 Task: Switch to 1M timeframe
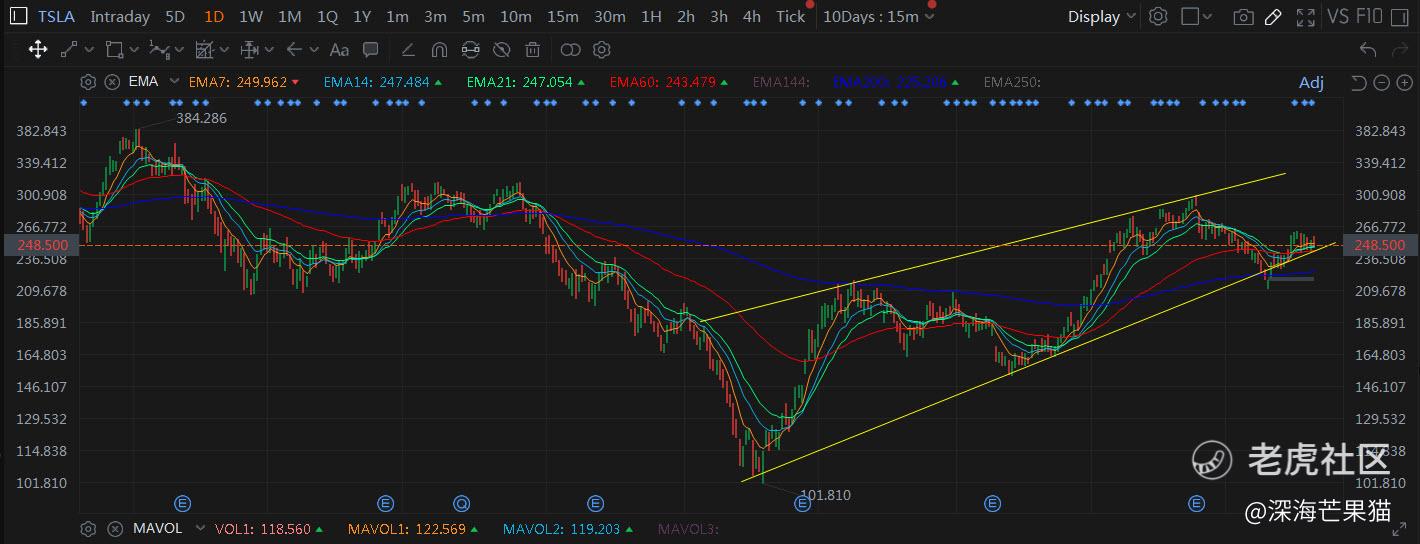coord(290,16)
